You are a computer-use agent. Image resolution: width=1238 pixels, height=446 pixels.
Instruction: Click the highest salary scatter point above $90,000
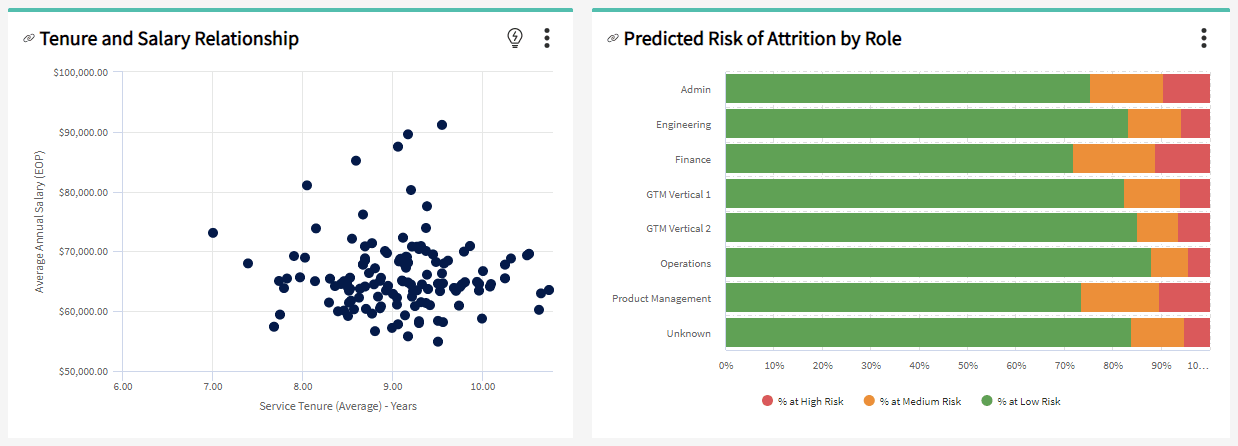pos(442,125)
